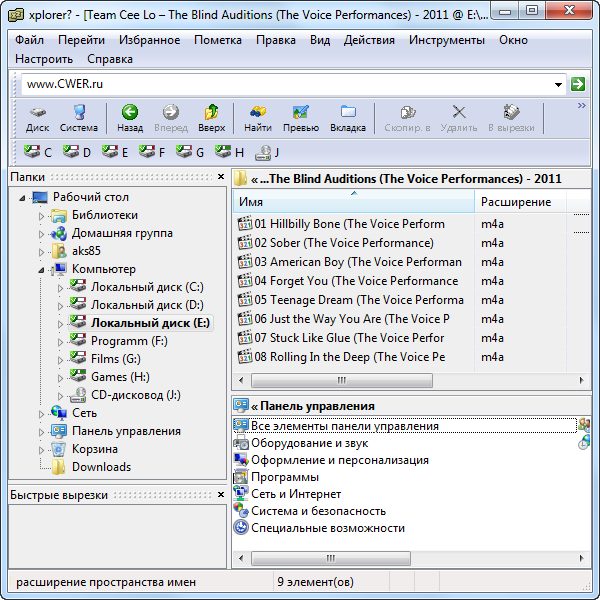Open the Избранное menu
This screenshot has width=600, height=600.
point(150,40)
